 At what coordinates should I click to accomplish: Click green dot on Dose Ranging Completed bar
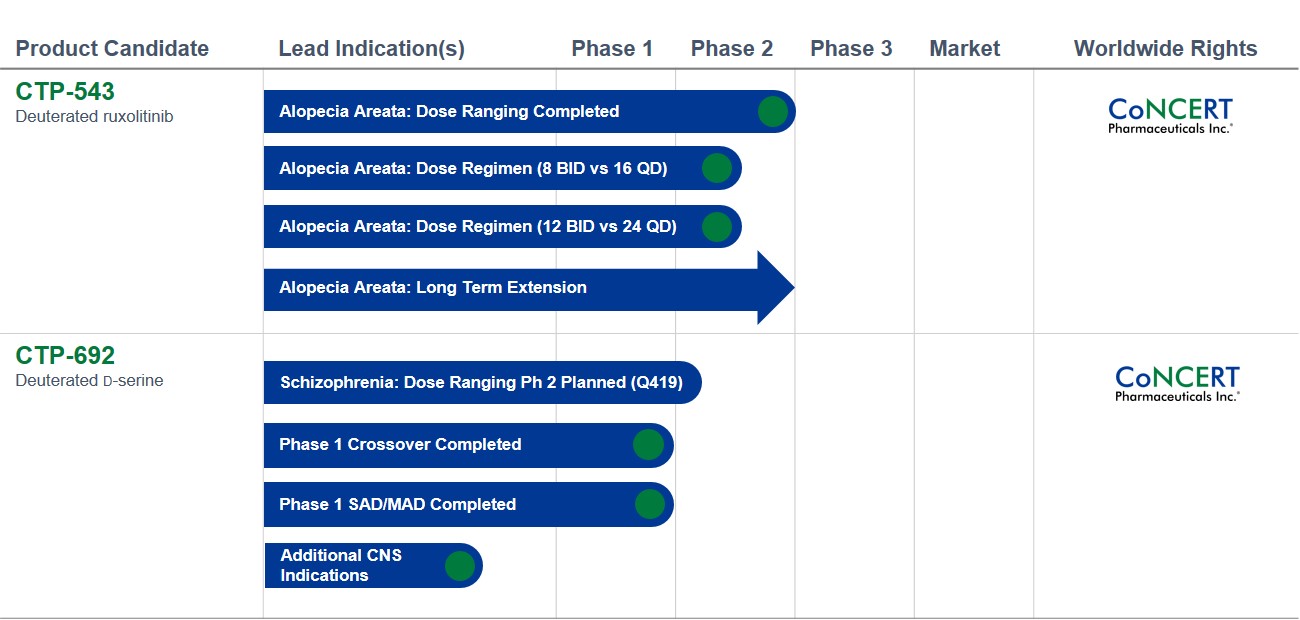(773, 111)
